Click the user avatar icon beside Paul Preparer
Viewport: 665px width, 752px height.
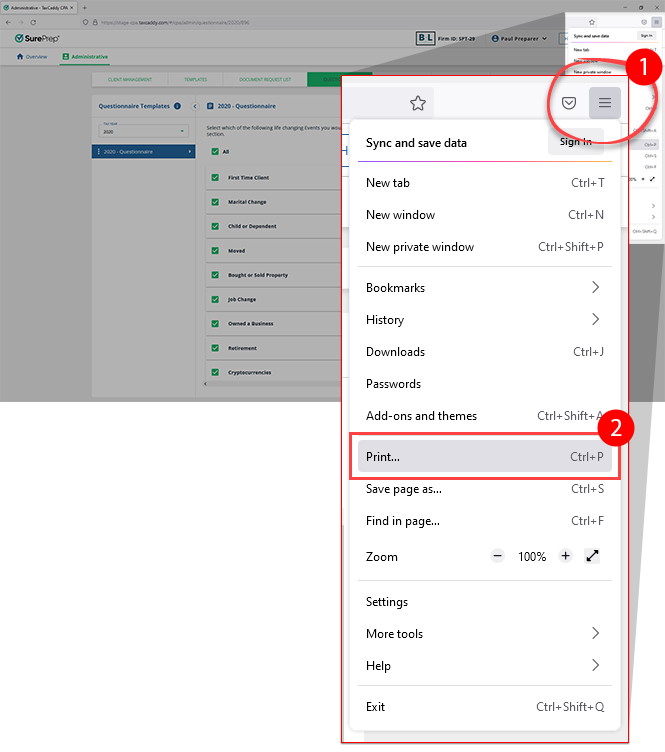495,38
